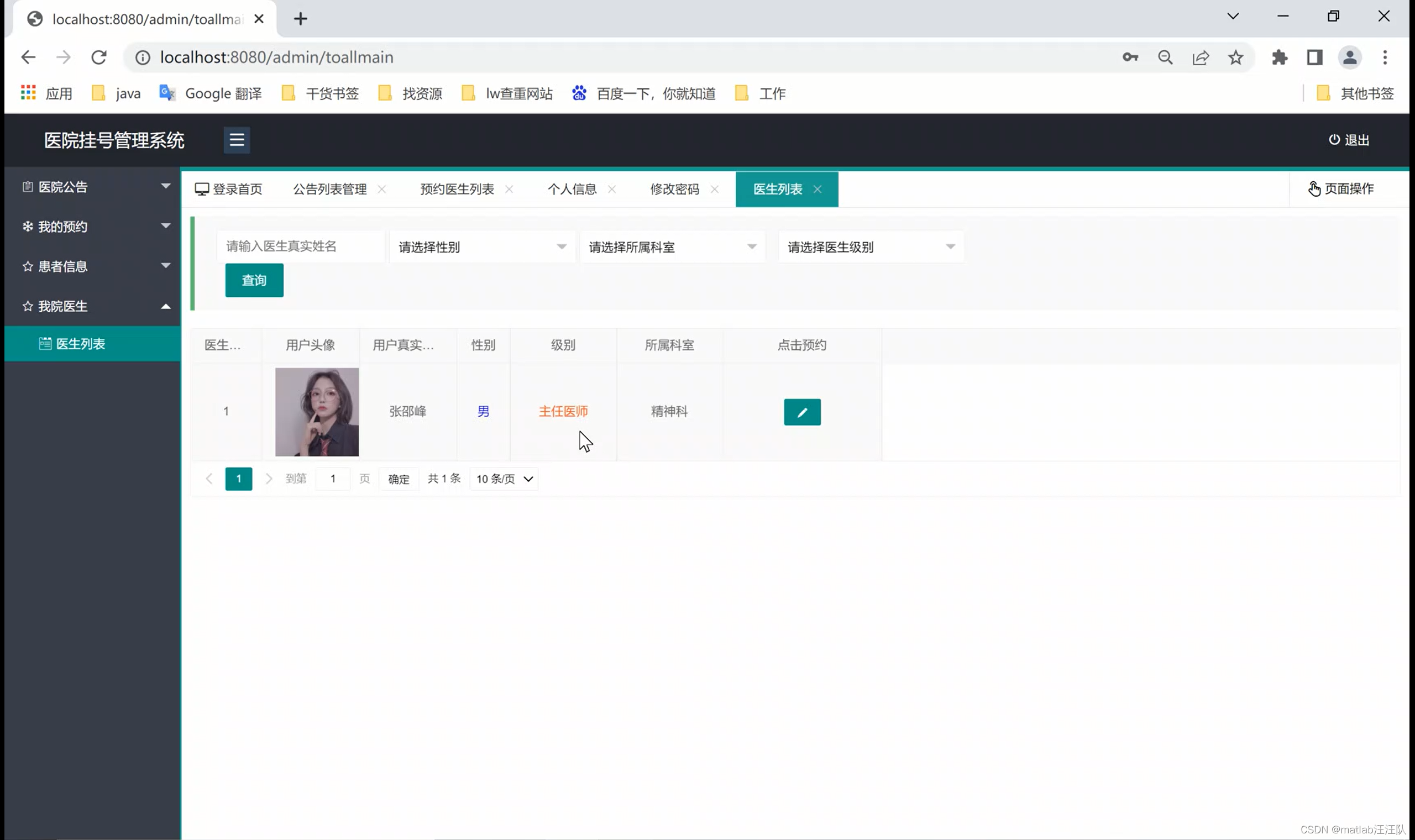
Task: Expand the 医院公告 sidebar menu
Action: pyautogui.click(x=93, y=187)
